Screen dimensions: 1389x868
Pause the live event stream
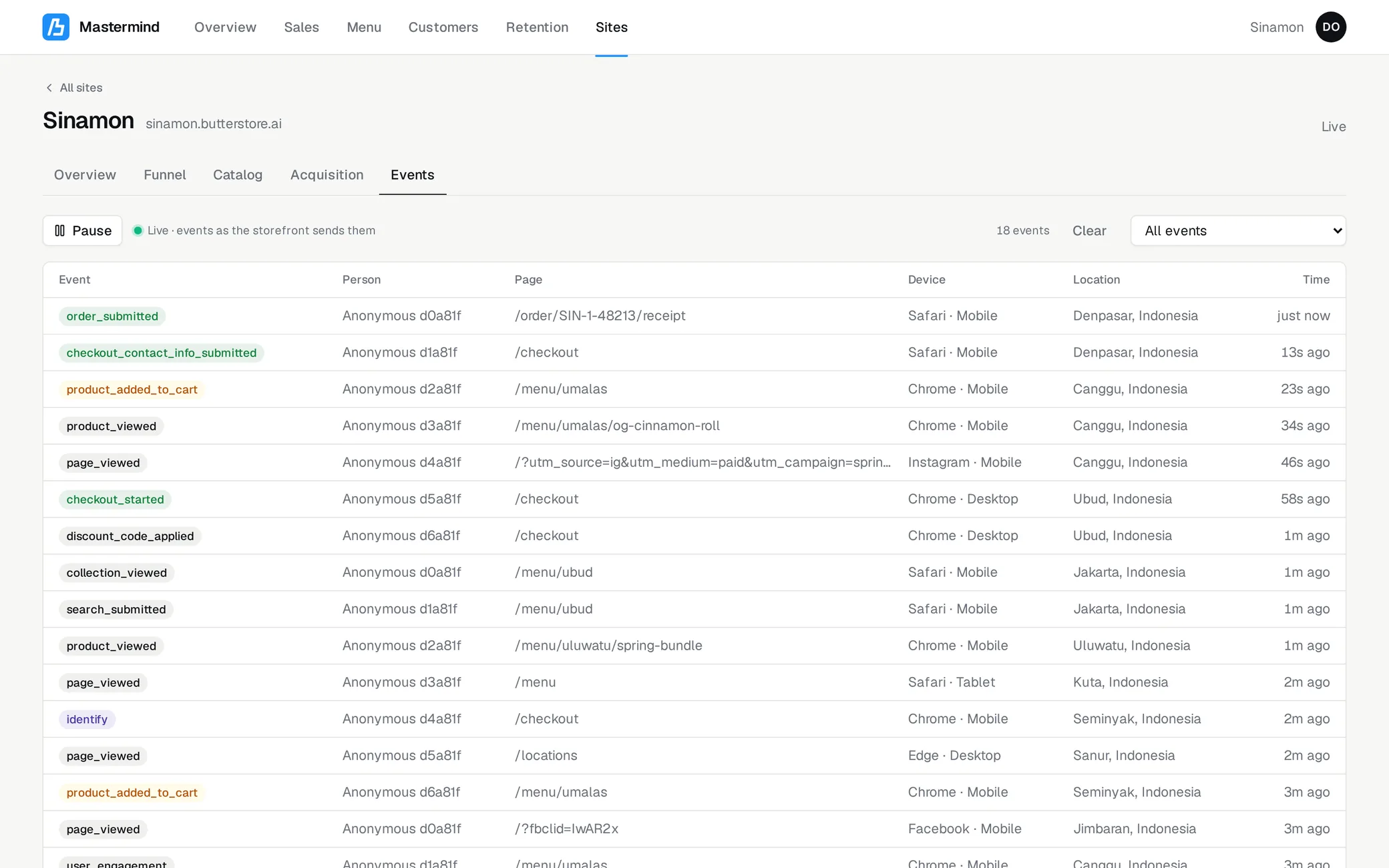[83, 230]
